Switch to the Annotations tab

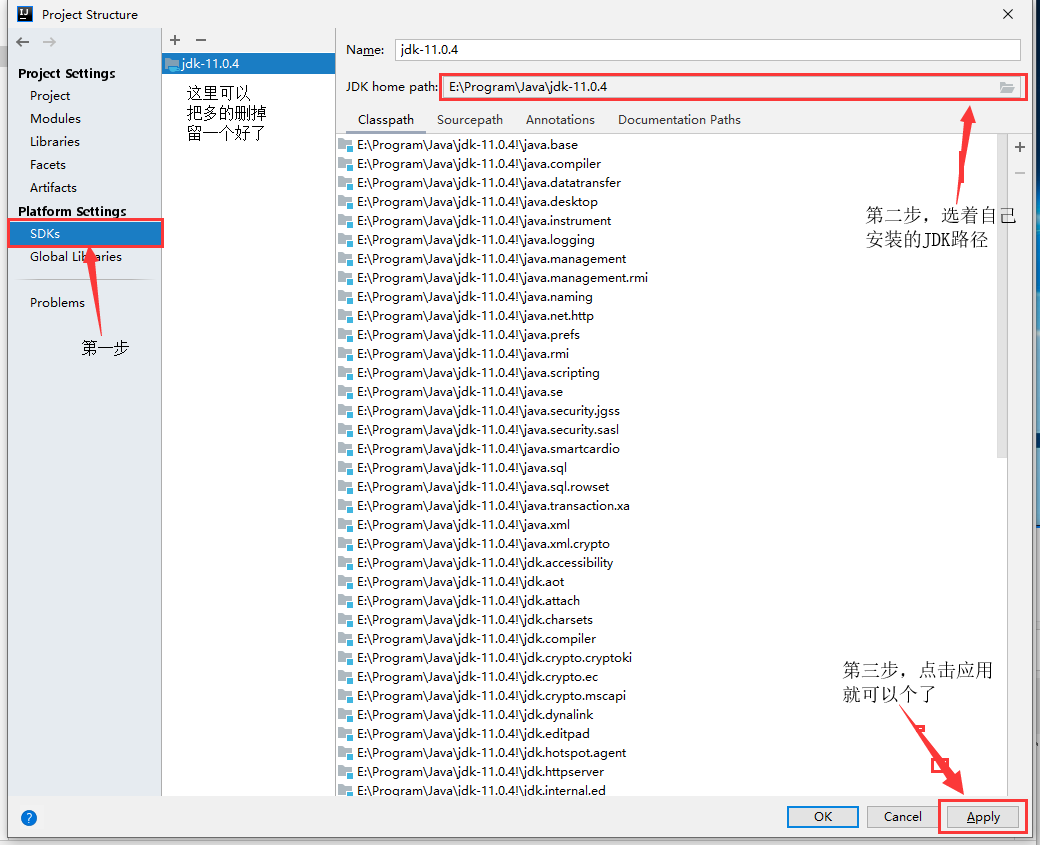click(x=560, y=119)
